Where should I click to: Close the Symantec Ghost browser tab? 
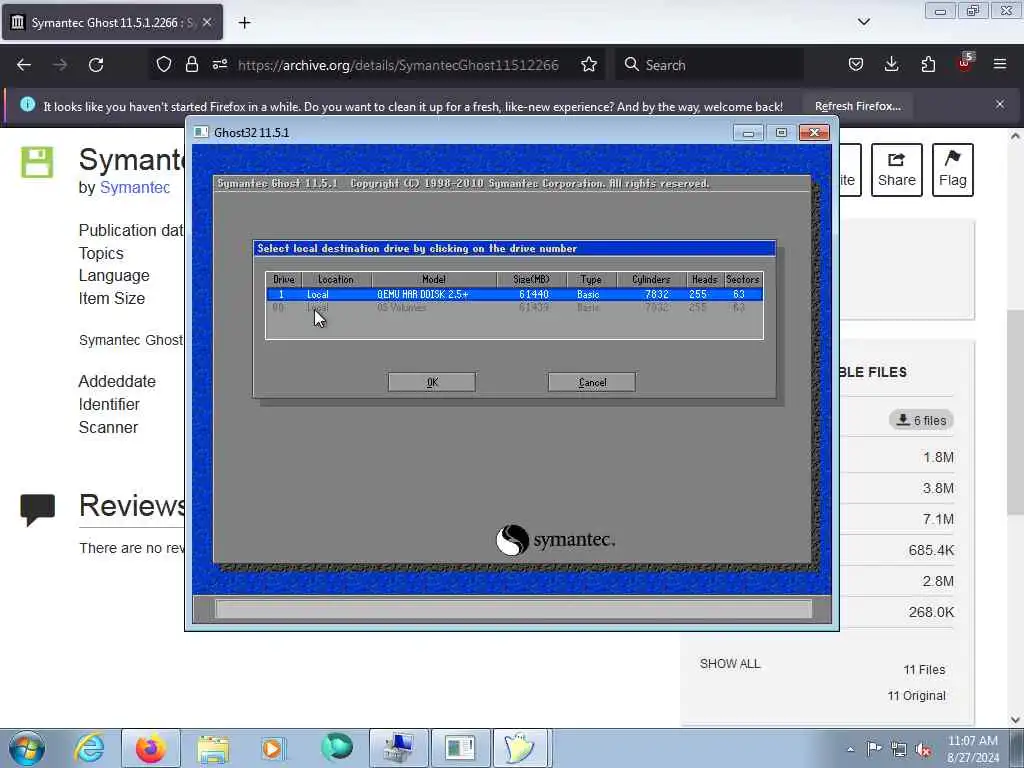coord(207,22)
